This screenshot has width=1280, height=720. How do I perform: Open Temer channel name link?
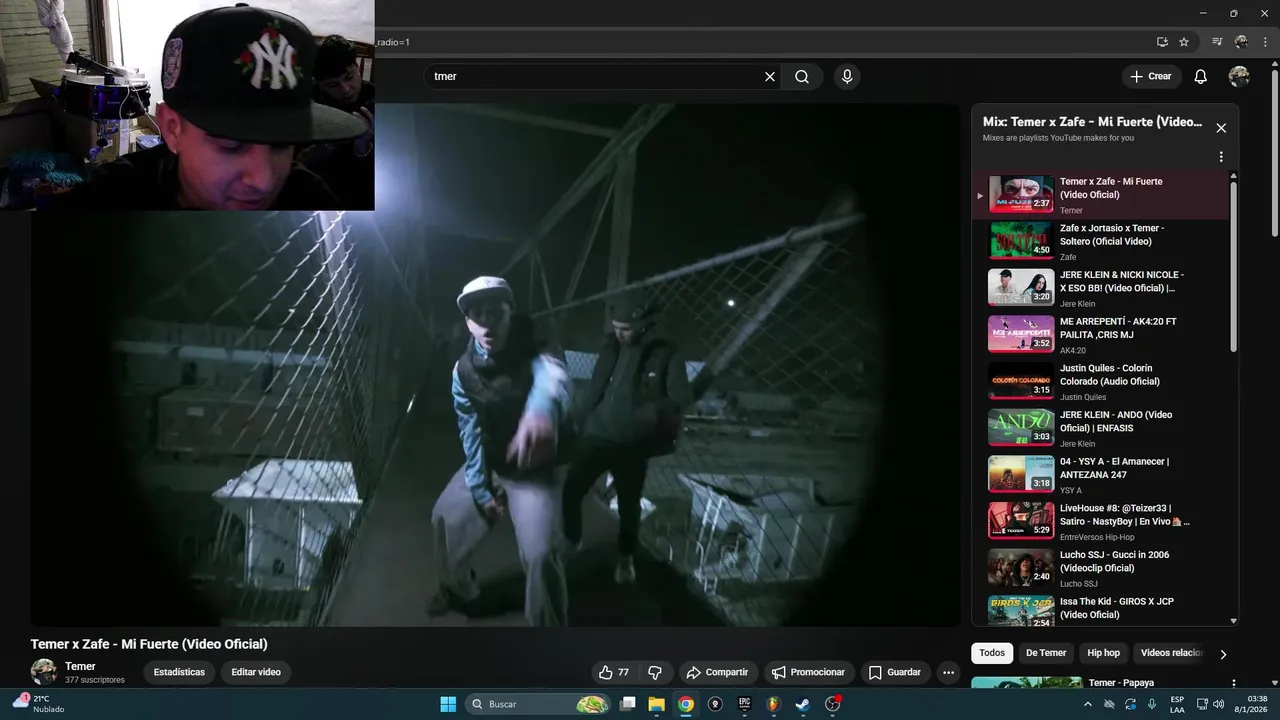point(80,666)
